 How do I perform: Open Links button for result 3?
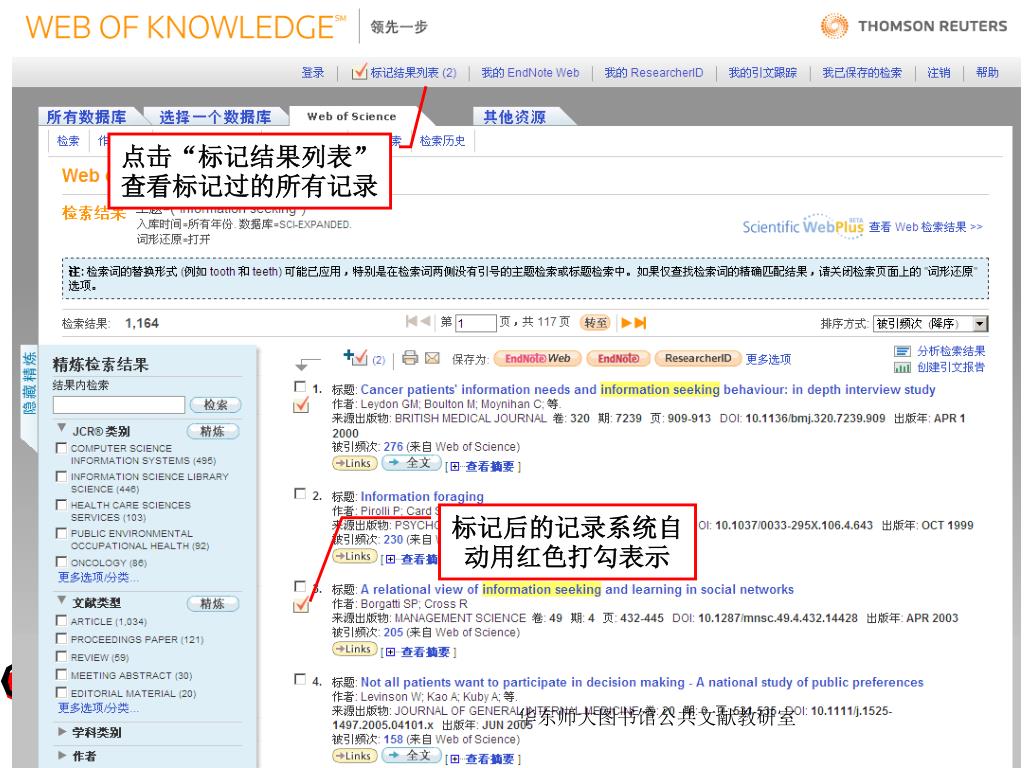pyautogui.click(x=353, y=648)
